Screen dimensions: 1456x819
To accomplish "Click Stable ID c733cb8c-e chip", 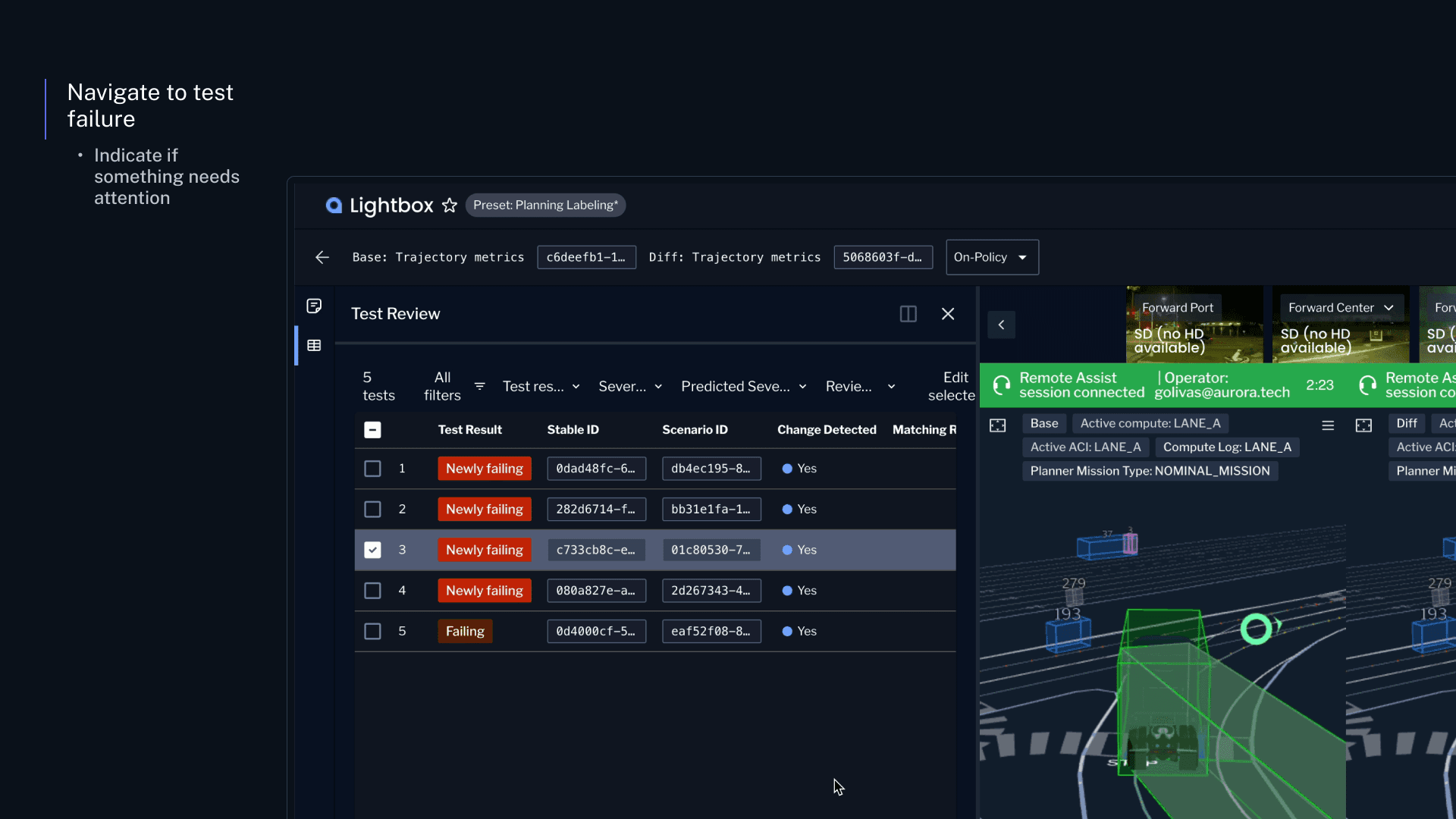I will 596,550.
